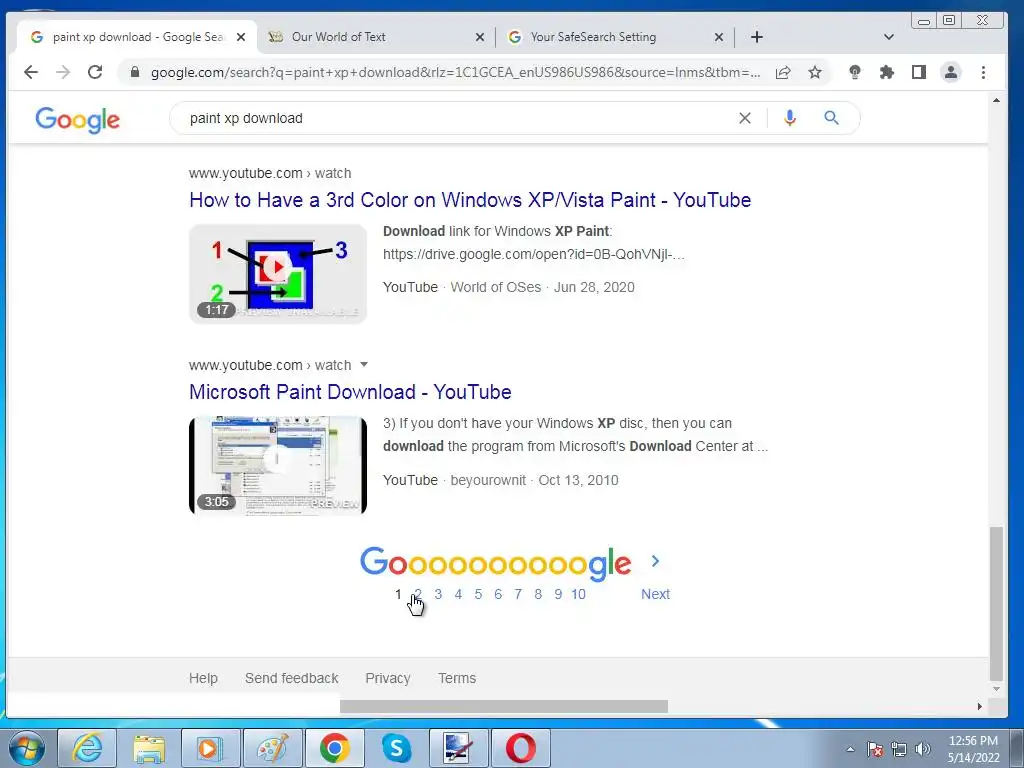Go back to the previous page
This screenshot has height=768, width=1024.
(x=31, y=72)
